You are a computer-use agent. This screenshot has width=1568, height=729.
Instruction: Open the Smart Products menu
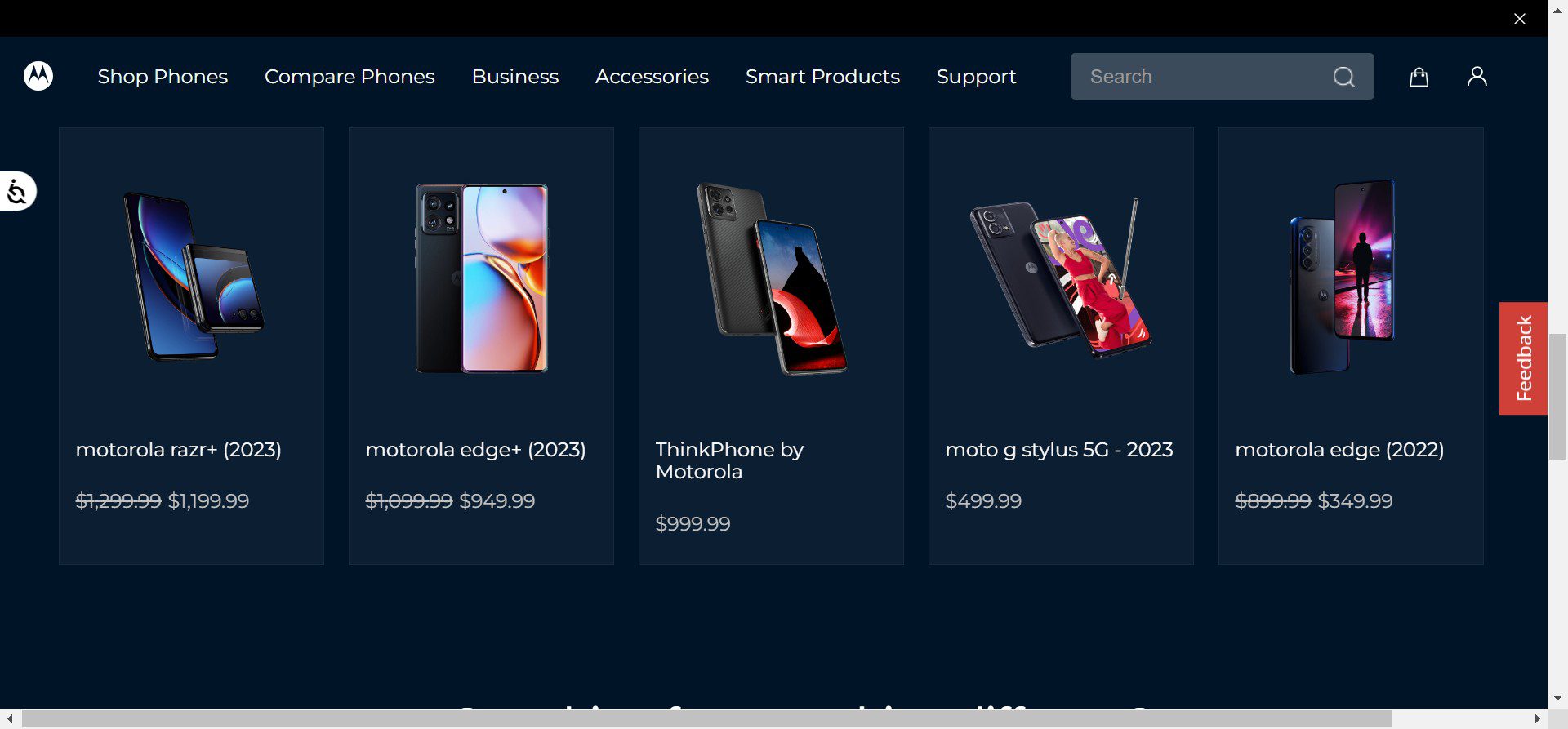[822, 76]
